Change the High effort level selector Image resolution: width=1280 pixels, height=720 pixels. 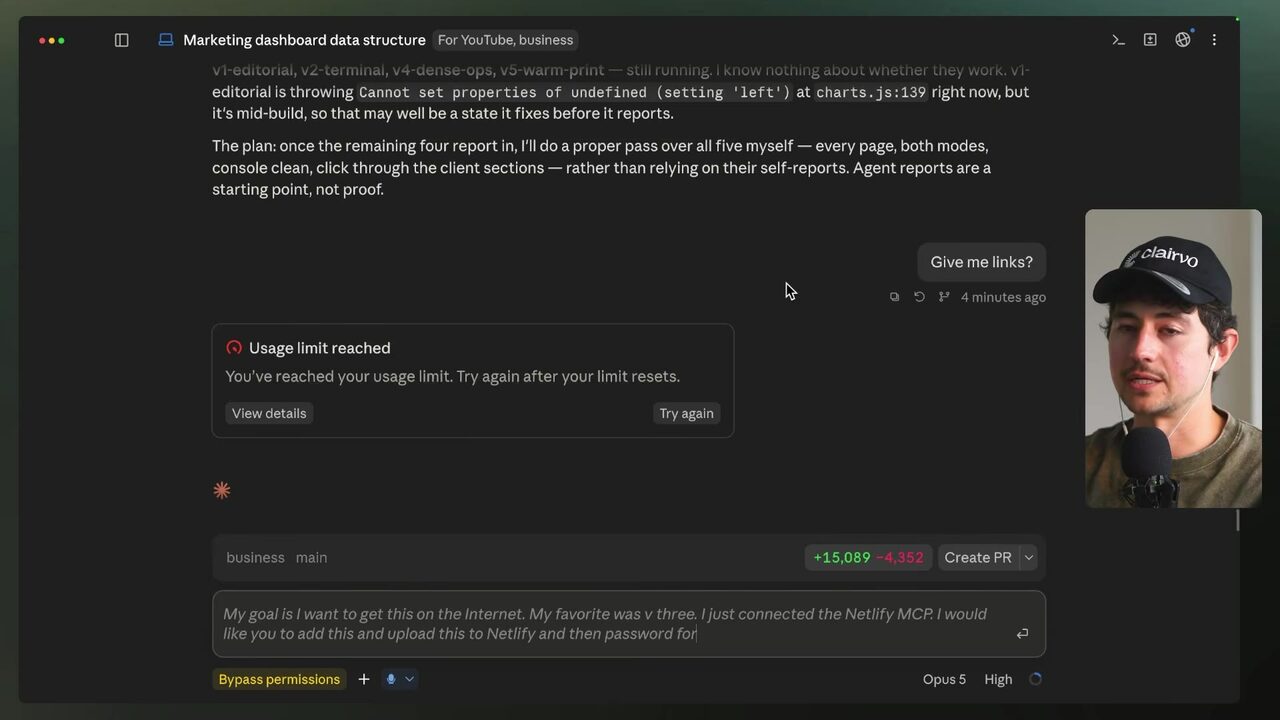tap(998, 679)
